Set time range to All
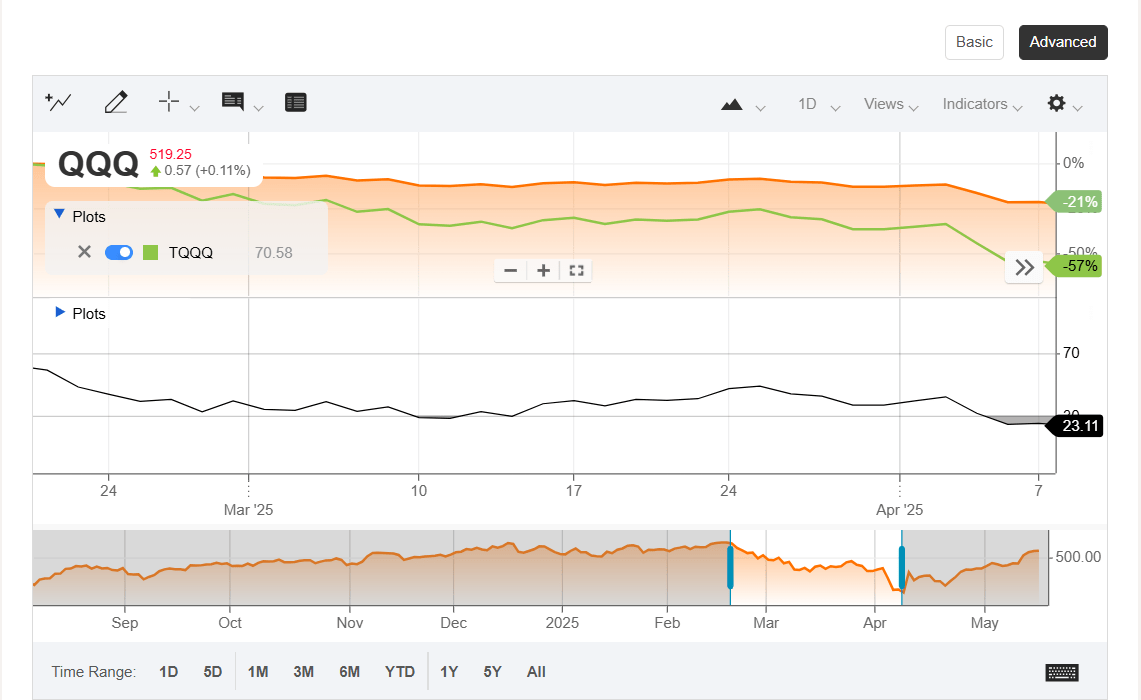Viewport: 1141px width, 700px height. (x=536, y=672)
